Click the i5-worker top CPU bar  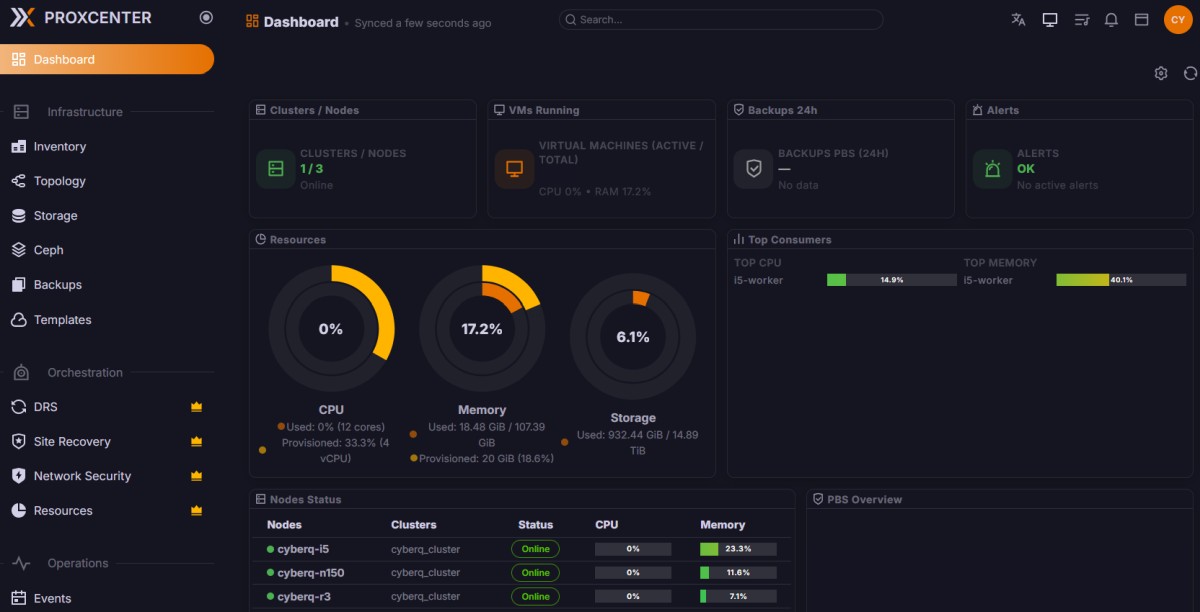click(x=891, y=280)
